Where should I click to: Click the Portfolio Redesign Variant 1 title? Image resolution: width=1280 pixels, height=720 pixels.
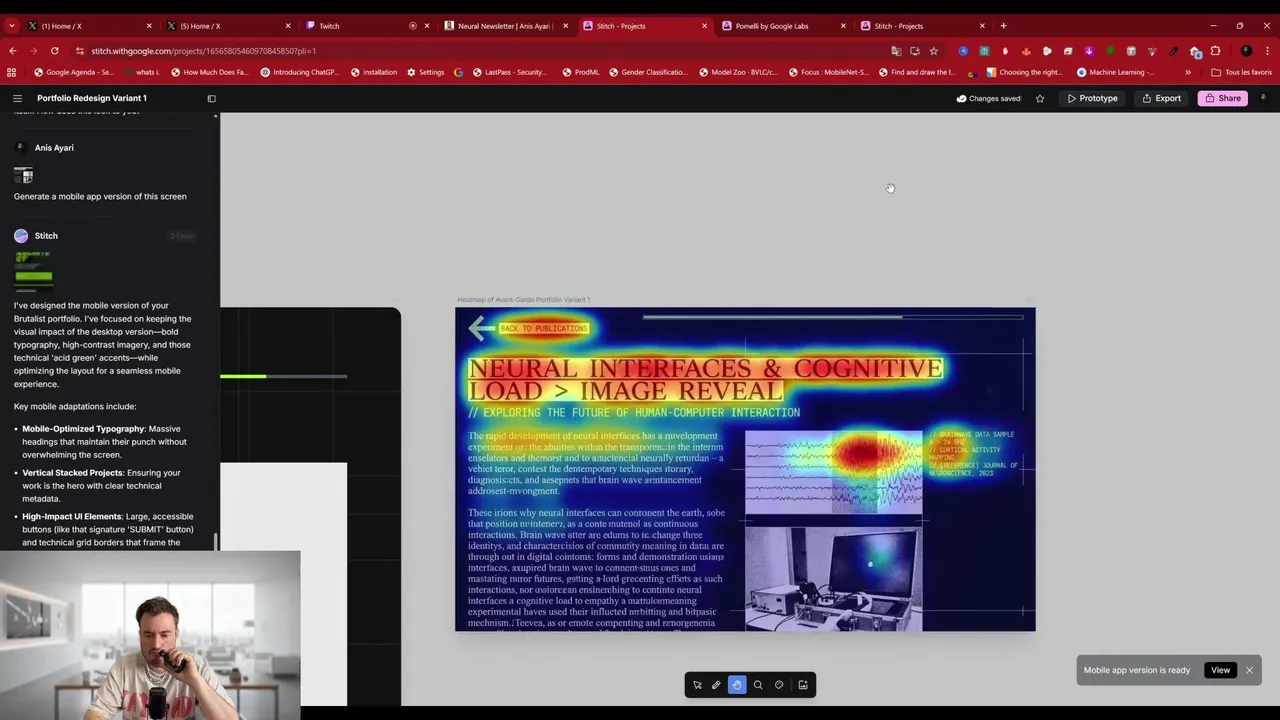click(x=92, y=98)
